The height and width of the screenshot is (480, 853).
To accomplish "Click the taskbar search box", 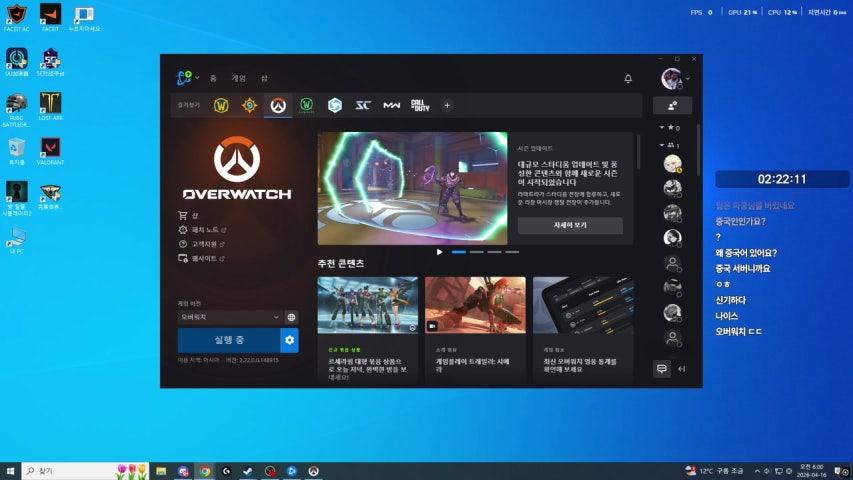I will (x=85, y=471).
